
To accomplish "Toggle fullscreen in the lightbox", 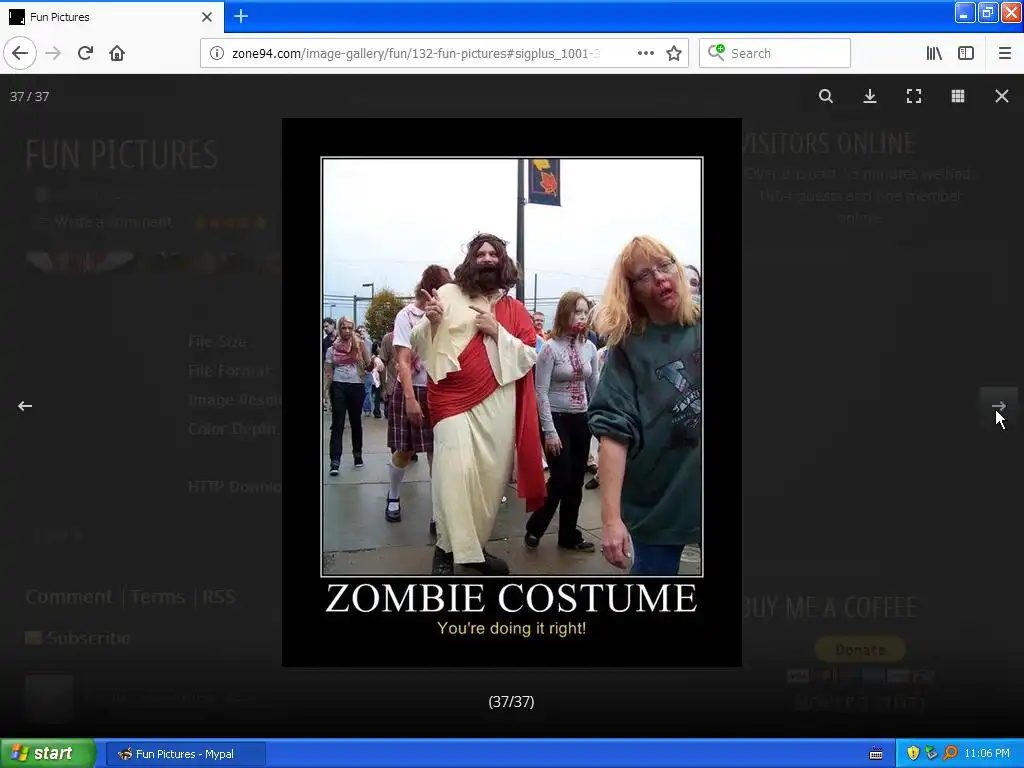I will point(914,96).
